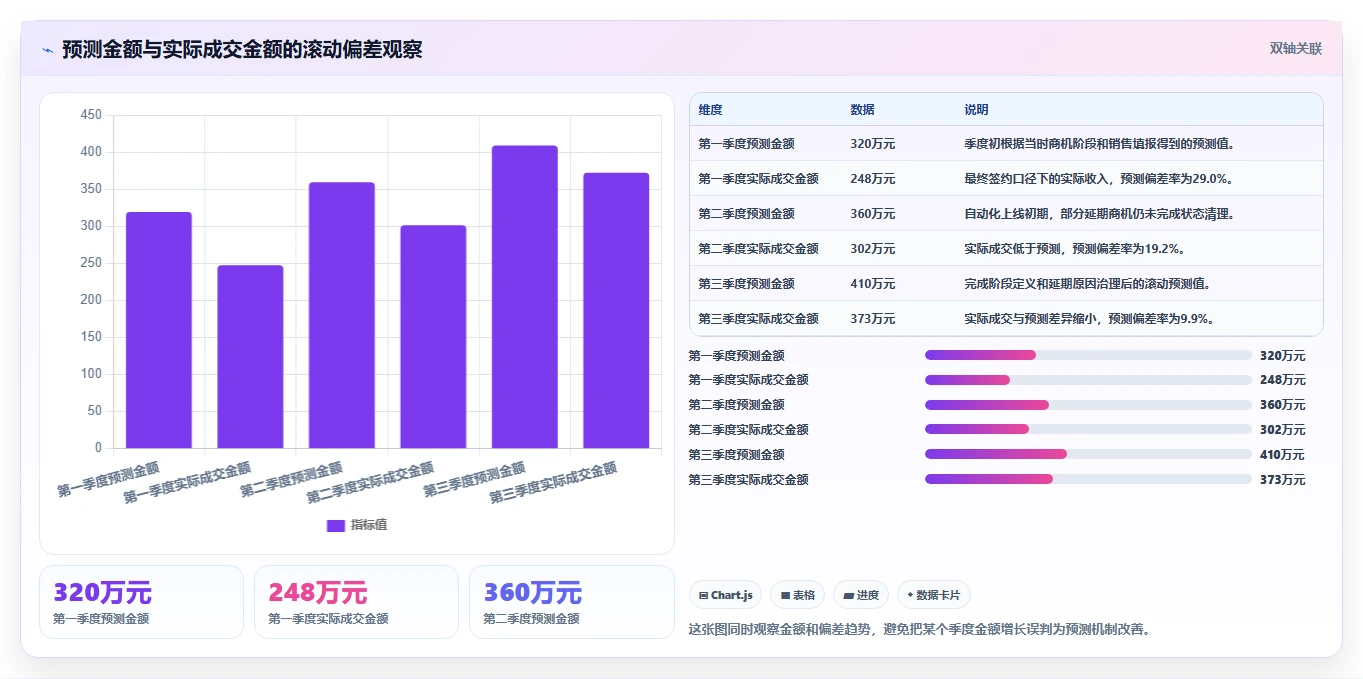Screen dimensions: 1363x679
Task: Open the 360万元 data card
Action: (571, 602)
